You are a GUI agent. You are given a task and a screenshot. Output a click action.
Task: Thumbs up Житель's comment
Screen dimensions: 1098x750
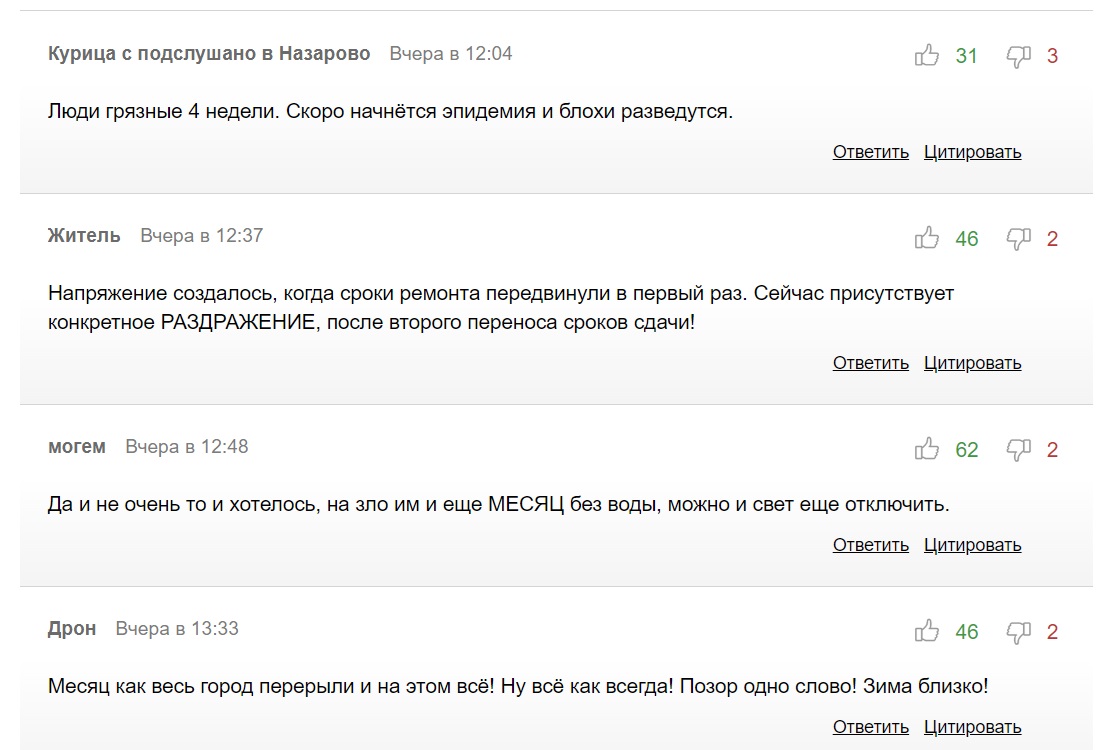(926, 237)
